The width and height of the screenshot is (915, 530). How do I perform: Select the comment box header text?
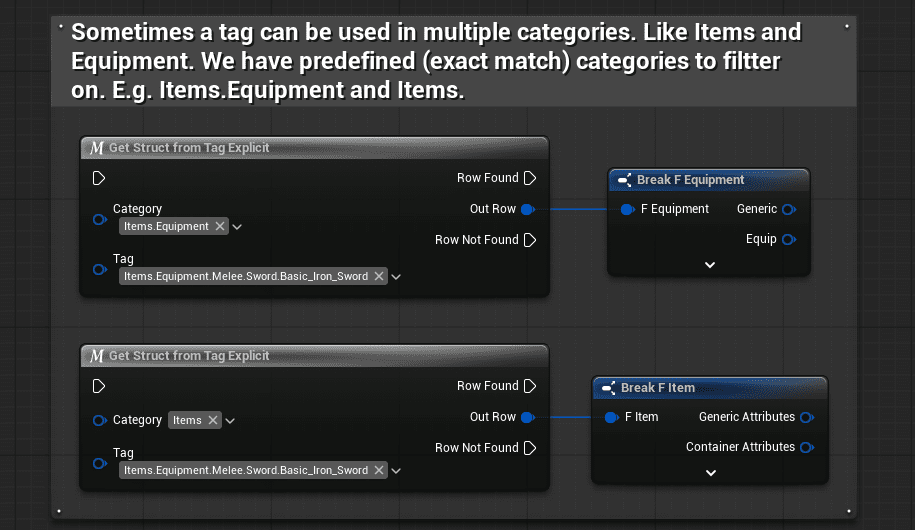436,61
